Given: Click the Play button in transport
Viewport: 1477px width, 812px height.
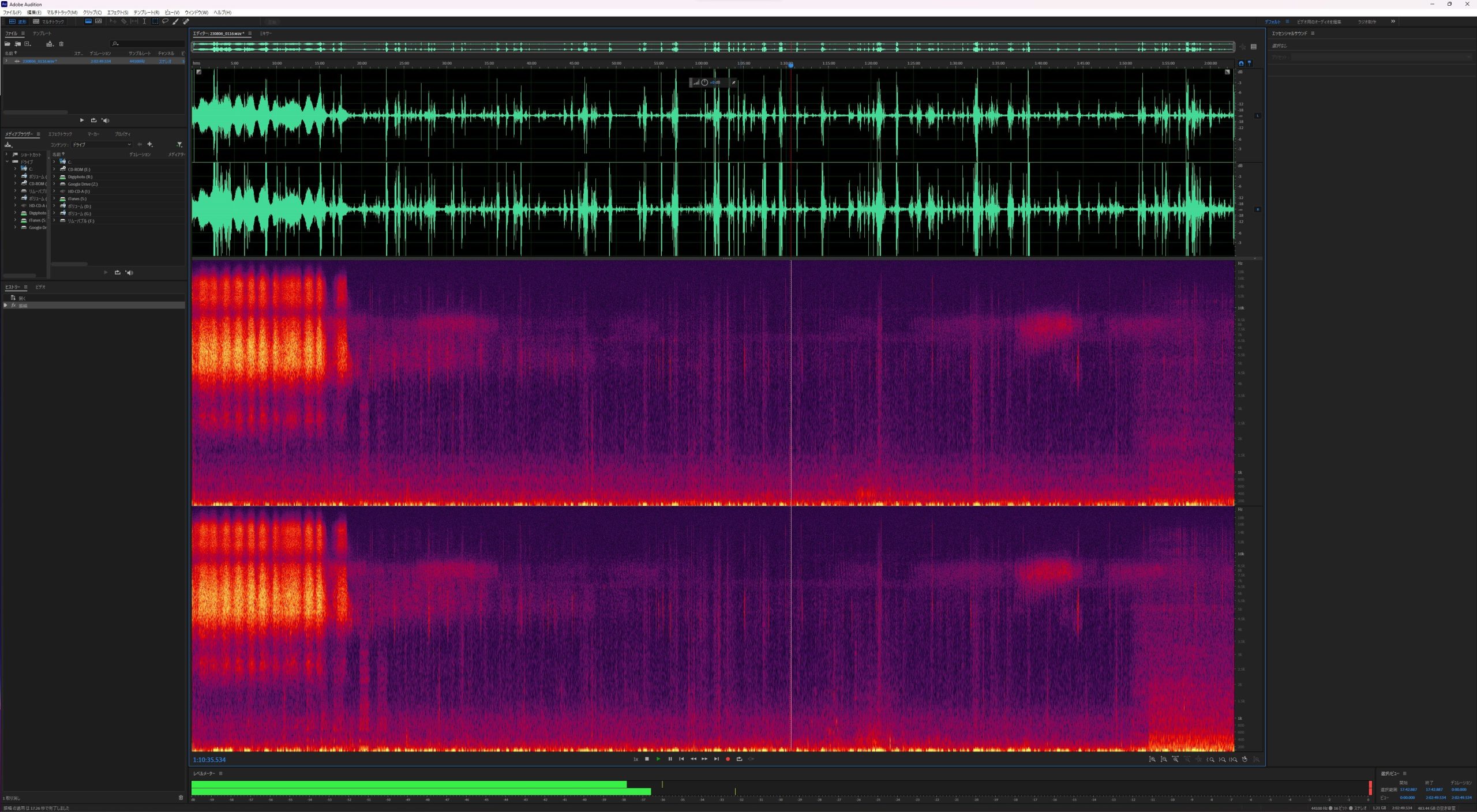Looking at the screenshot, I should pyautogui.click(x=658, y=759).
